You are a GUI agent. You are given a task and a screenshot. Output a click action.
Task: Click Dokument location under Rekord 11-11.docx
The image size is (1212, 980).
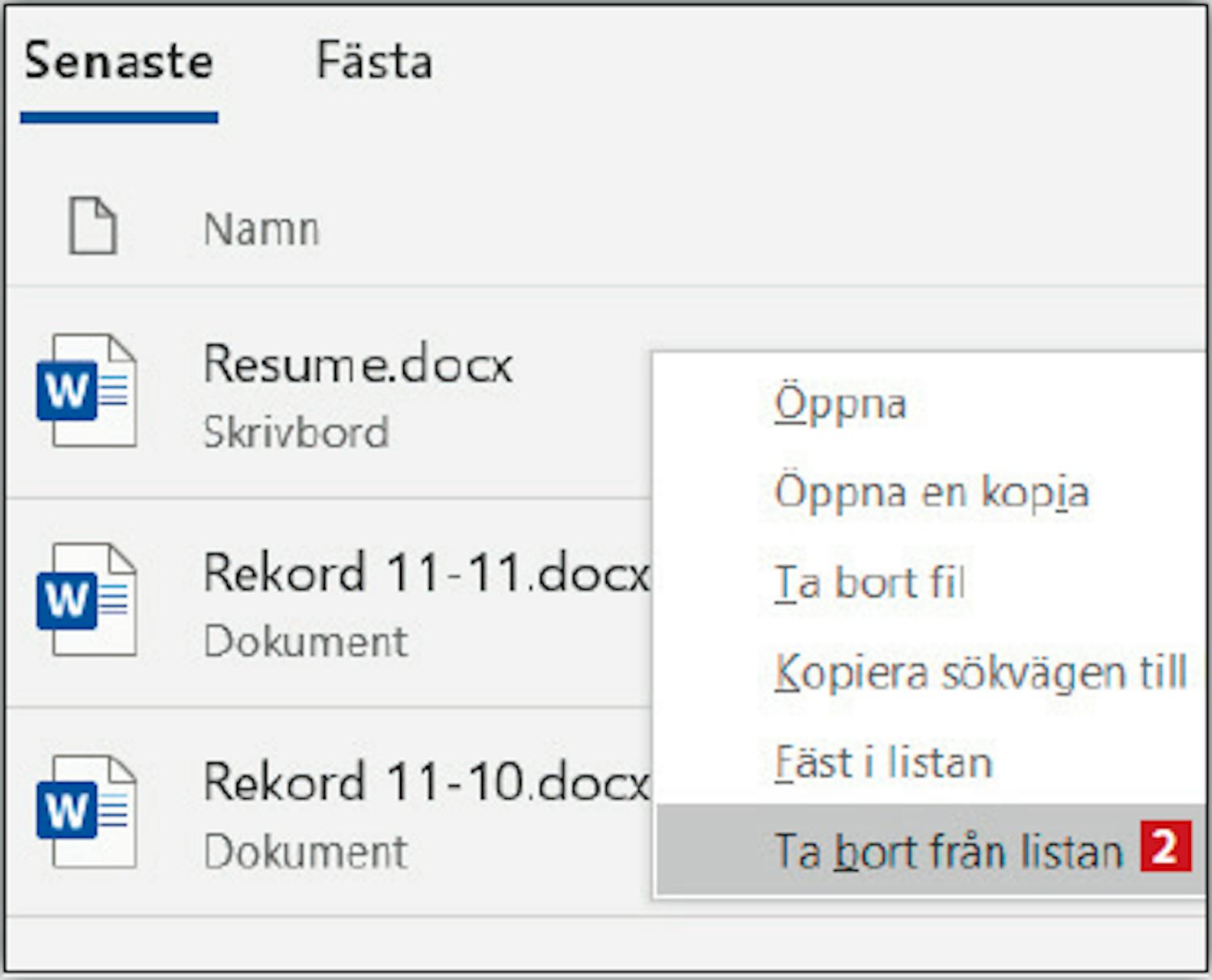point(305,642)
